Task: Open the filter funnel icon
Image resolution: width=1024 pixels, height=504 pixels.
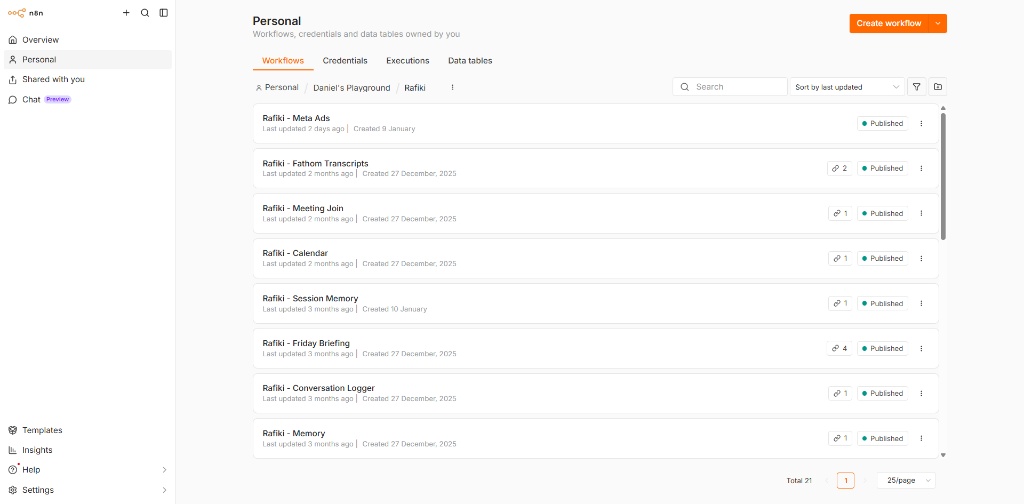Action: tap(917, 87)
